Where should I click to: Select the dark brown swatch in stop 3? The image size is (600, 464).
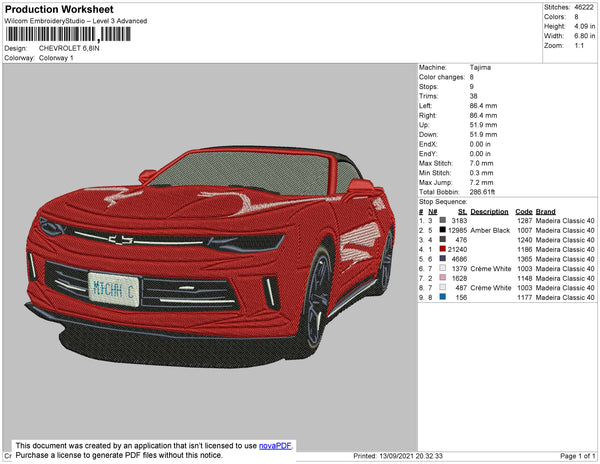click(442, 240)
